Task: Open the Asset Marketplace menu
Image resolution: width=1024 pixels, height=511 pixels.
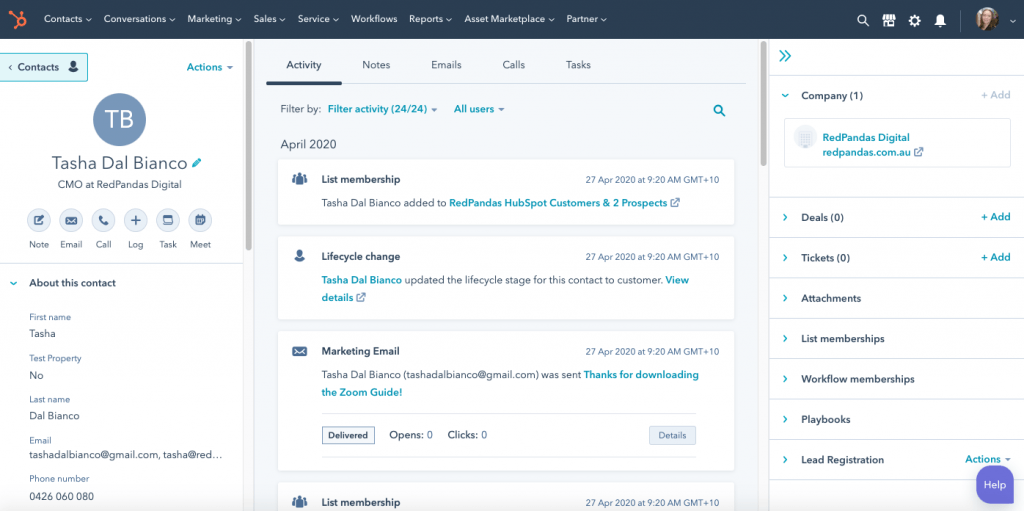Action: (509, 19)
